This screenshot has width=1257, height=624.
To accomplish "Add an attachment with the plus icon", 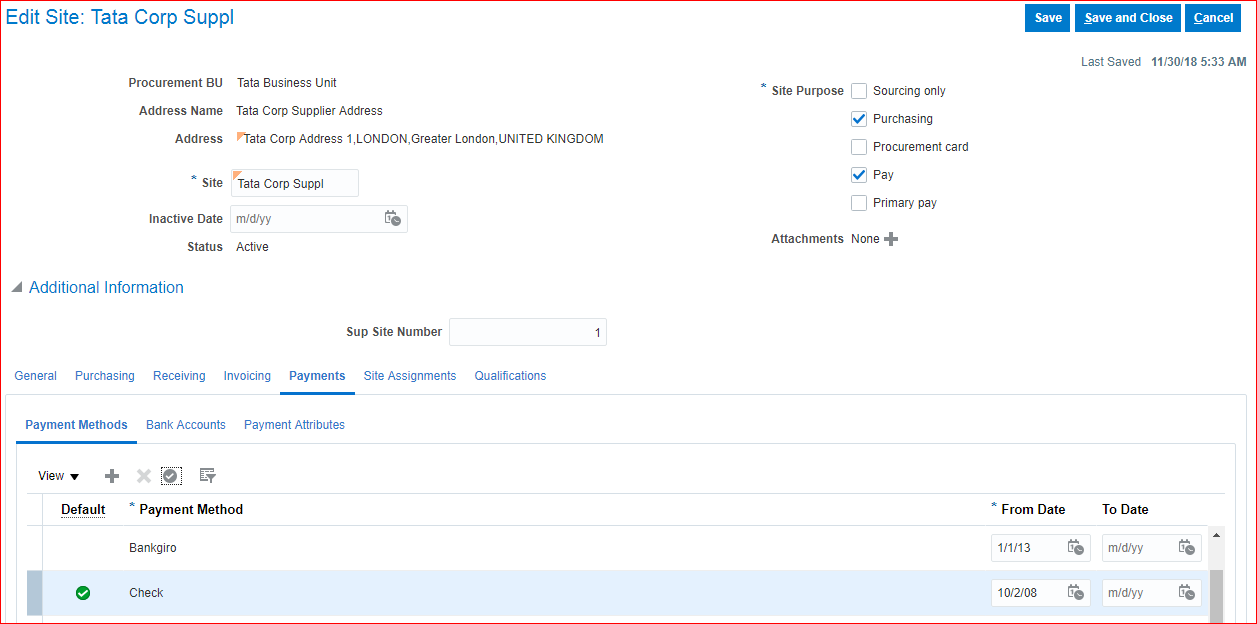I will (891, 239).
